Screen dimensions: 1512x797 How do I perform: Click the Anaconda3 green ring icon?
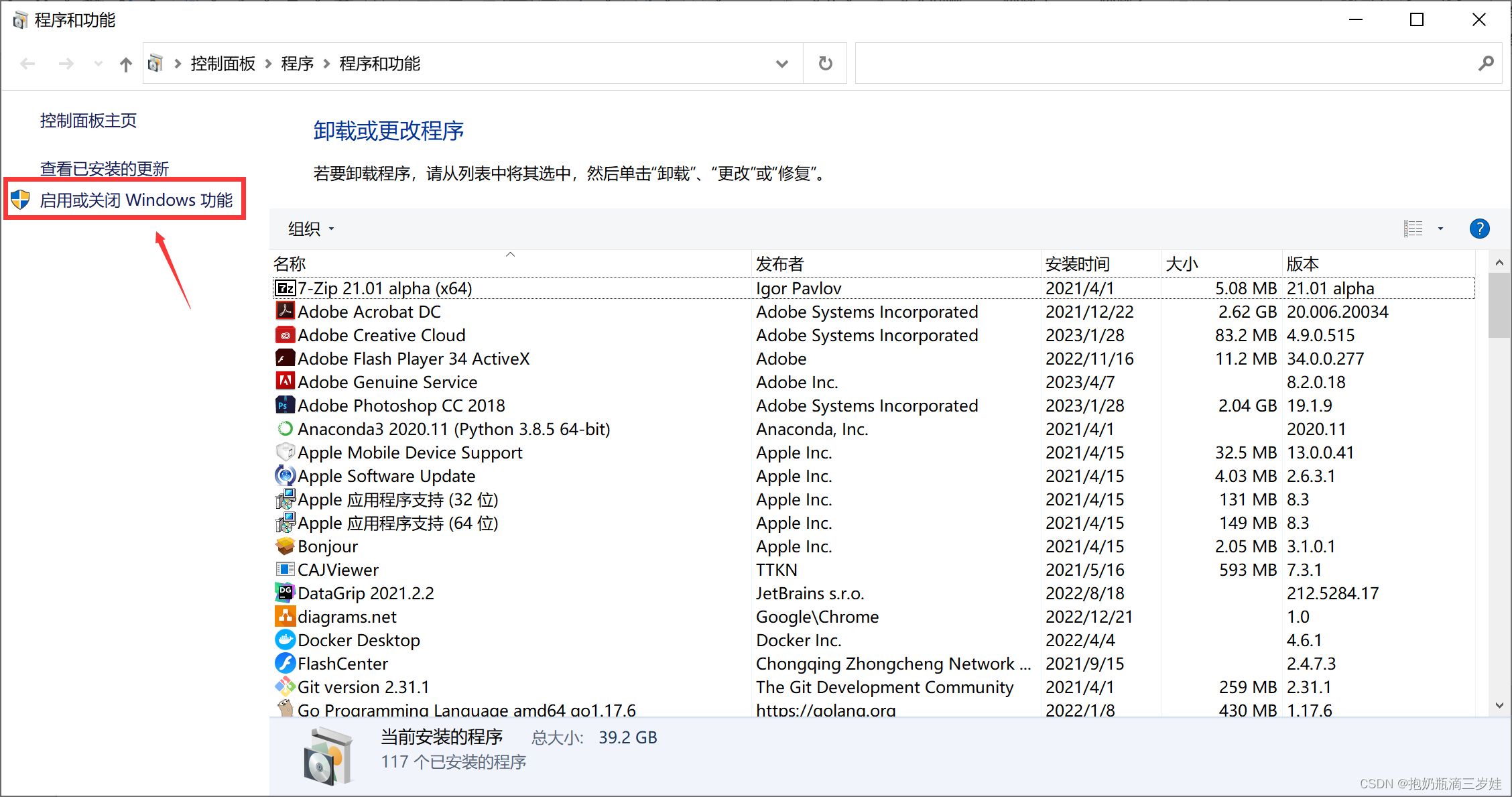point(286,428)
